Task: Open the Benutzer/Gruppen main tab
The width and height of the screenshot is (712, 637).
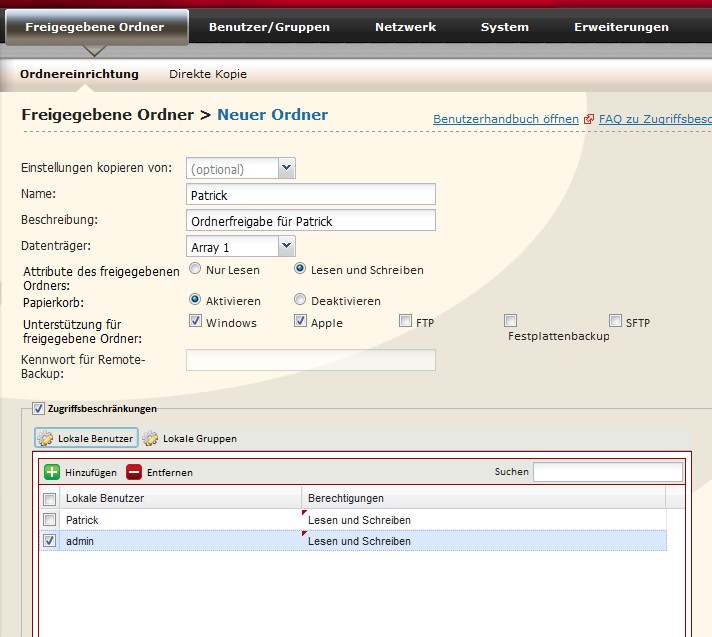Action: 269,27
